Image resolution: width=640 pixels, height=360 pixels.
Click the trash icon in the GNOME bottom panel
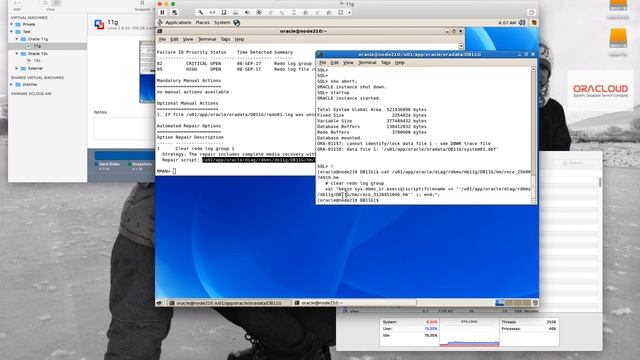pyautogui.click(x=535, y=303)
